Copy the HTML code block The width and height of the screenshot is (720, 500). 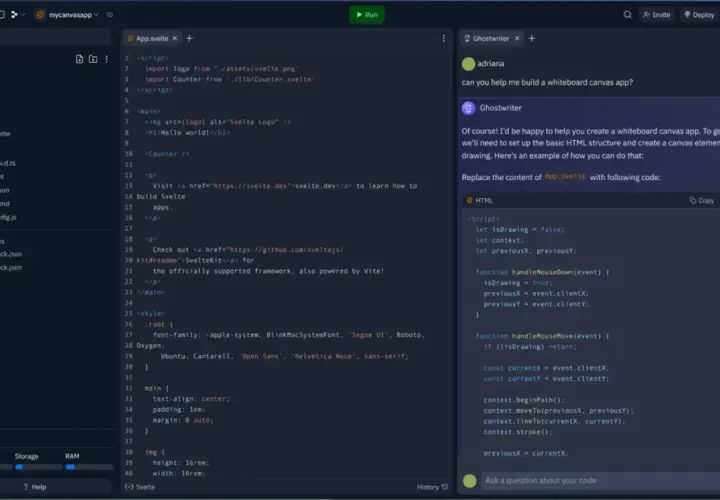[x=702, y=201]
